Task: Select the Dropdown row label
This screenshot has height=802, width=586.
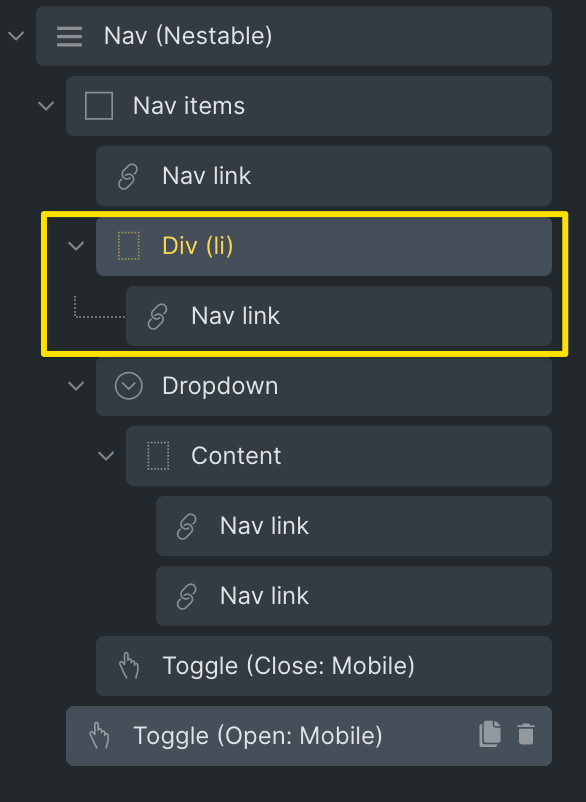Action: tap(220, 386)
